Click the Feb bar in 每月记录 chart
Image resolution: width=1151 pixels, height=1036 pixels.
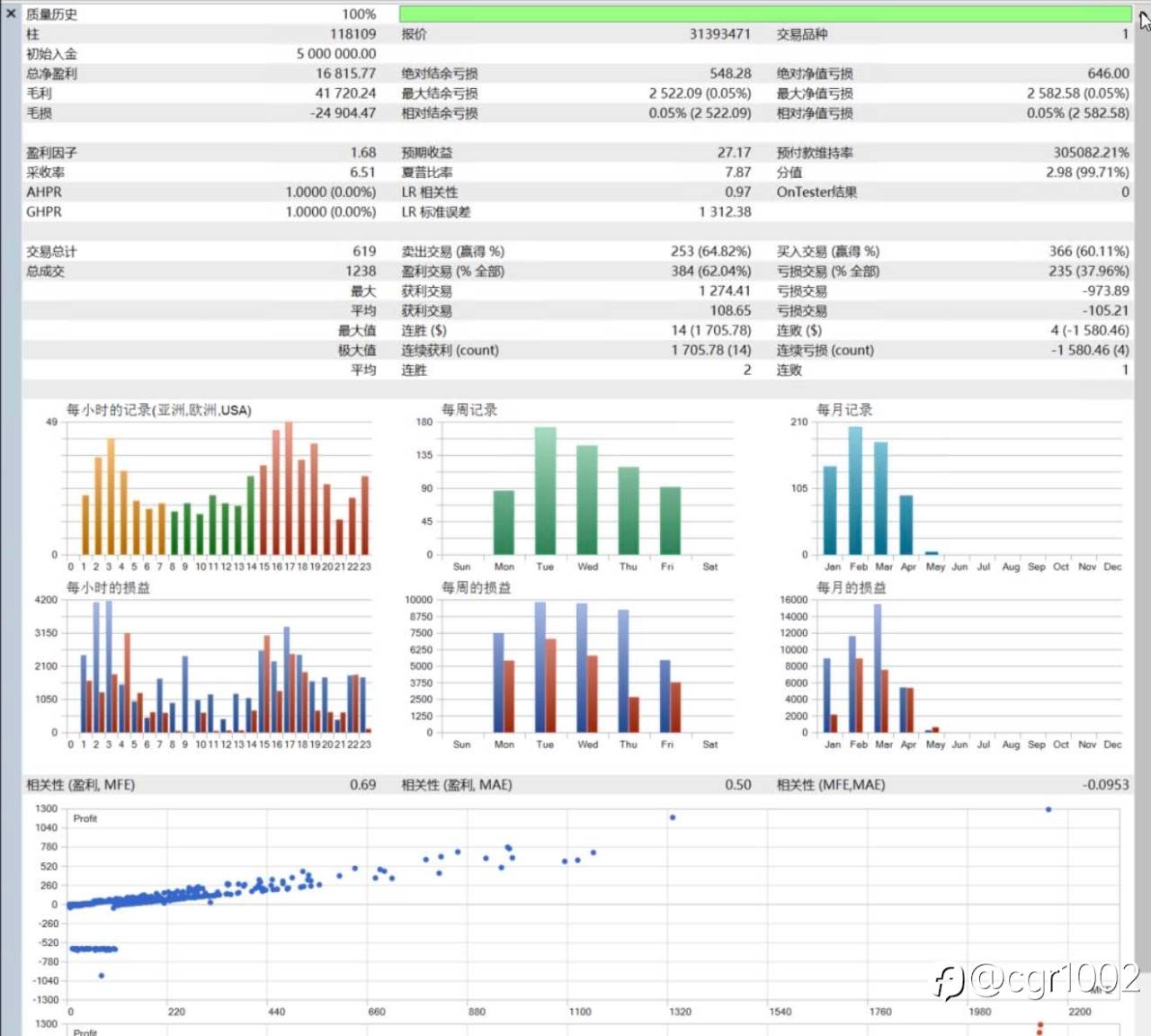(855, 491)
